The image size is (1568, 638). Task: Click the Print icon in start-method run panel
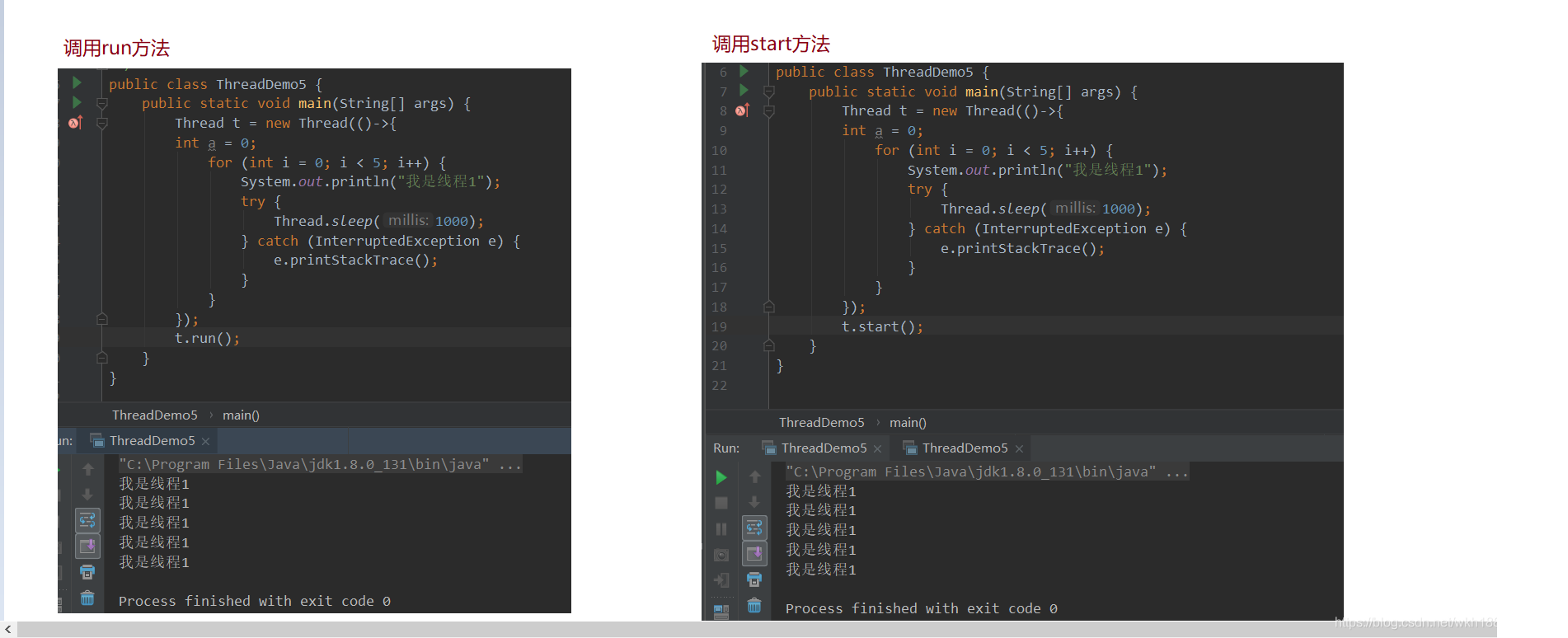click(x=754, y=579)
